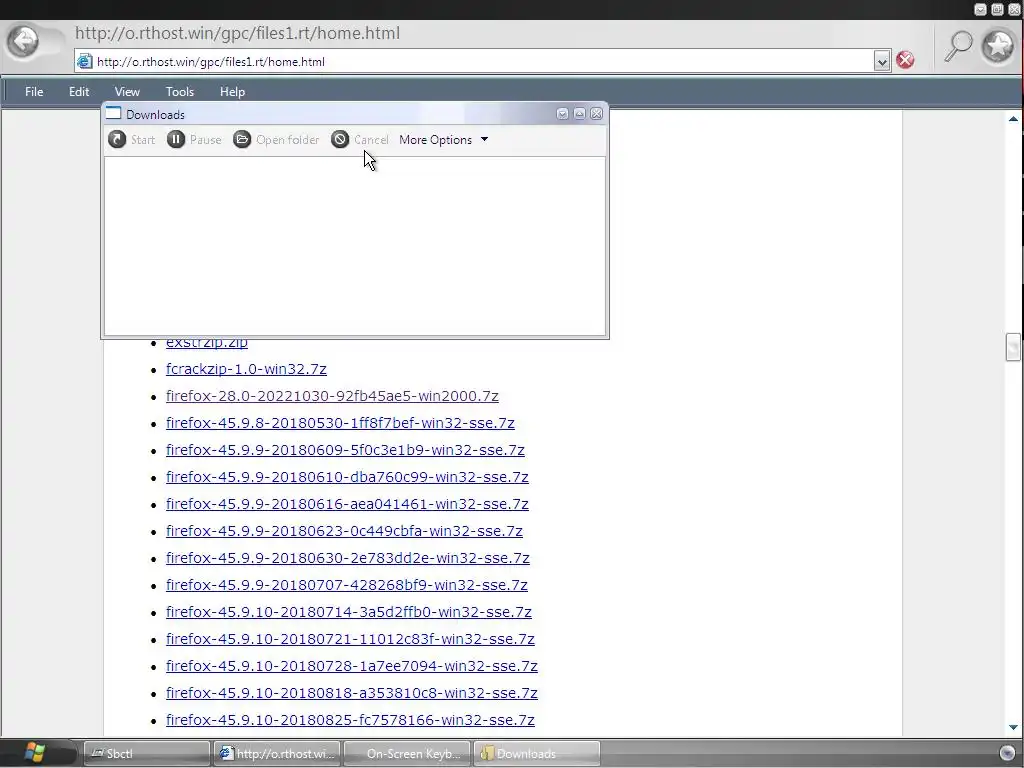Click the vertical scrollbar thumb
This screenshot has width=1024, height=768.
pos(1013,347)
